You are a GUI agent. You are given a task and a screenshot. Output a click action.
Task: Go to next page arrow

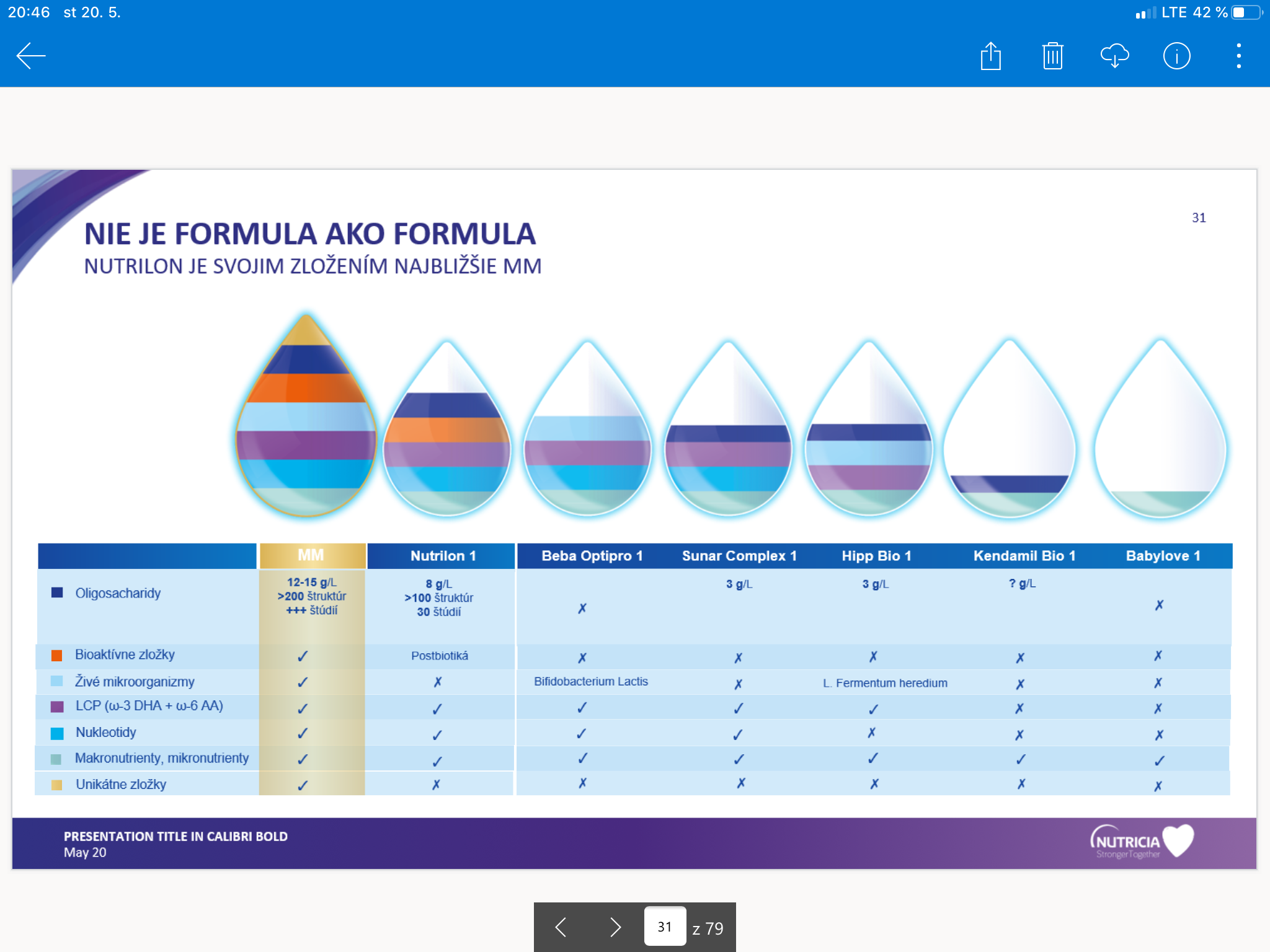[x=615, y=927]
